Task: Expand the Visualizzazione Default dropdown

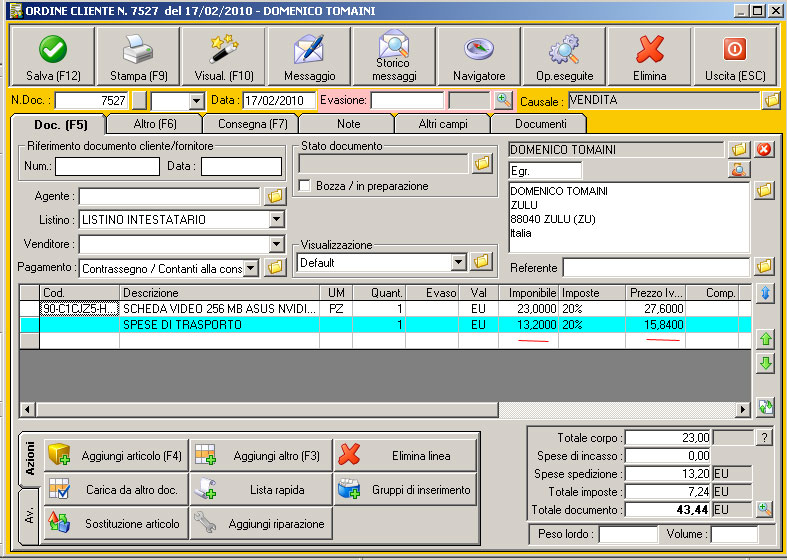Action: pyautogui.click(x=458, y=263)
